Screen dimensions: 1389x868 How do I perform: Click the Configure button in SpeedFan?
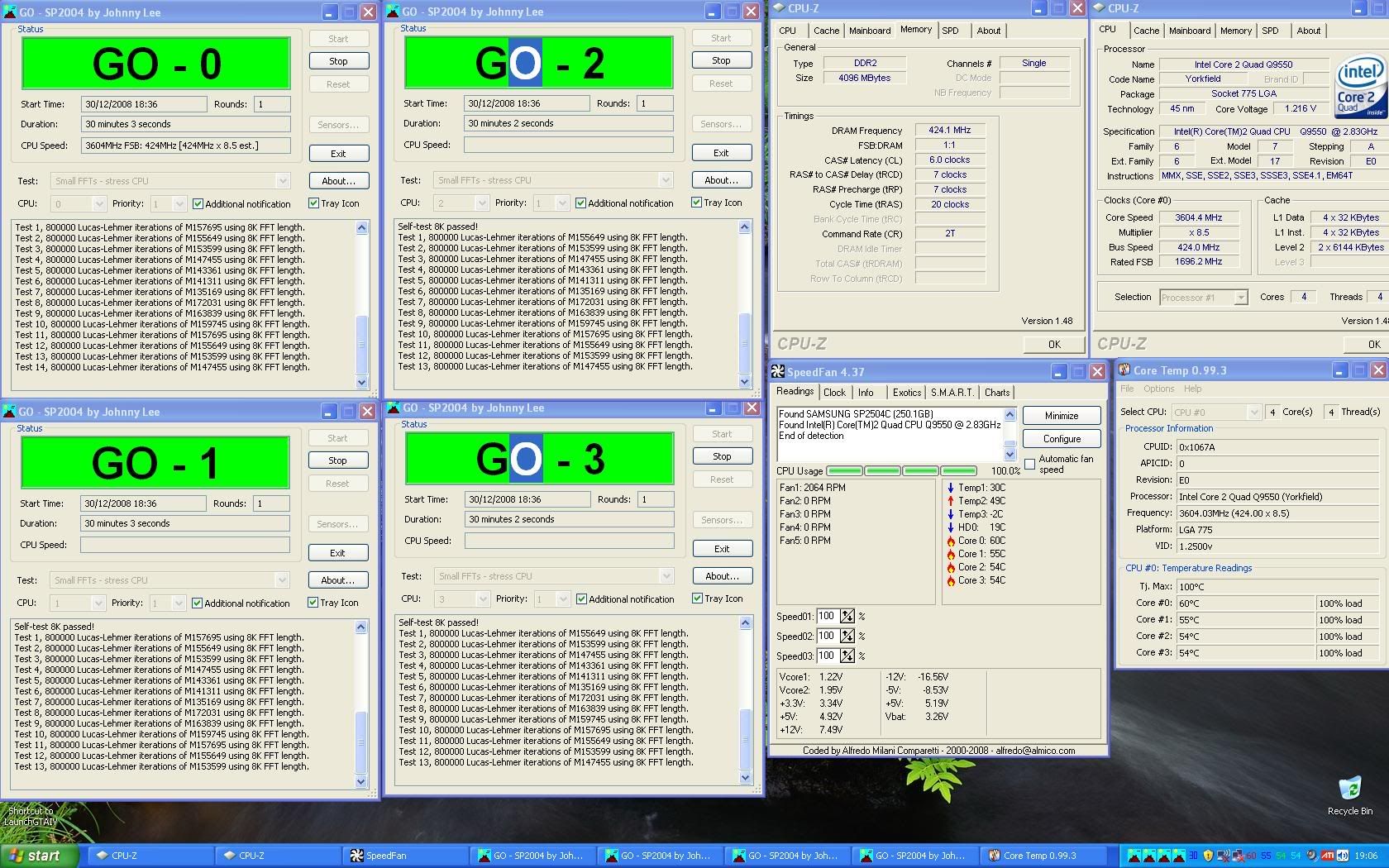tap(1062, 439)
